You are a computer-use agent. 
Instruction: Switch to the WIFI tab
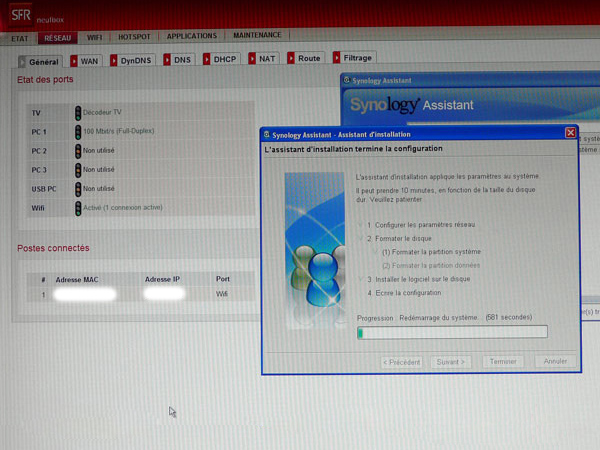[94, 37]
